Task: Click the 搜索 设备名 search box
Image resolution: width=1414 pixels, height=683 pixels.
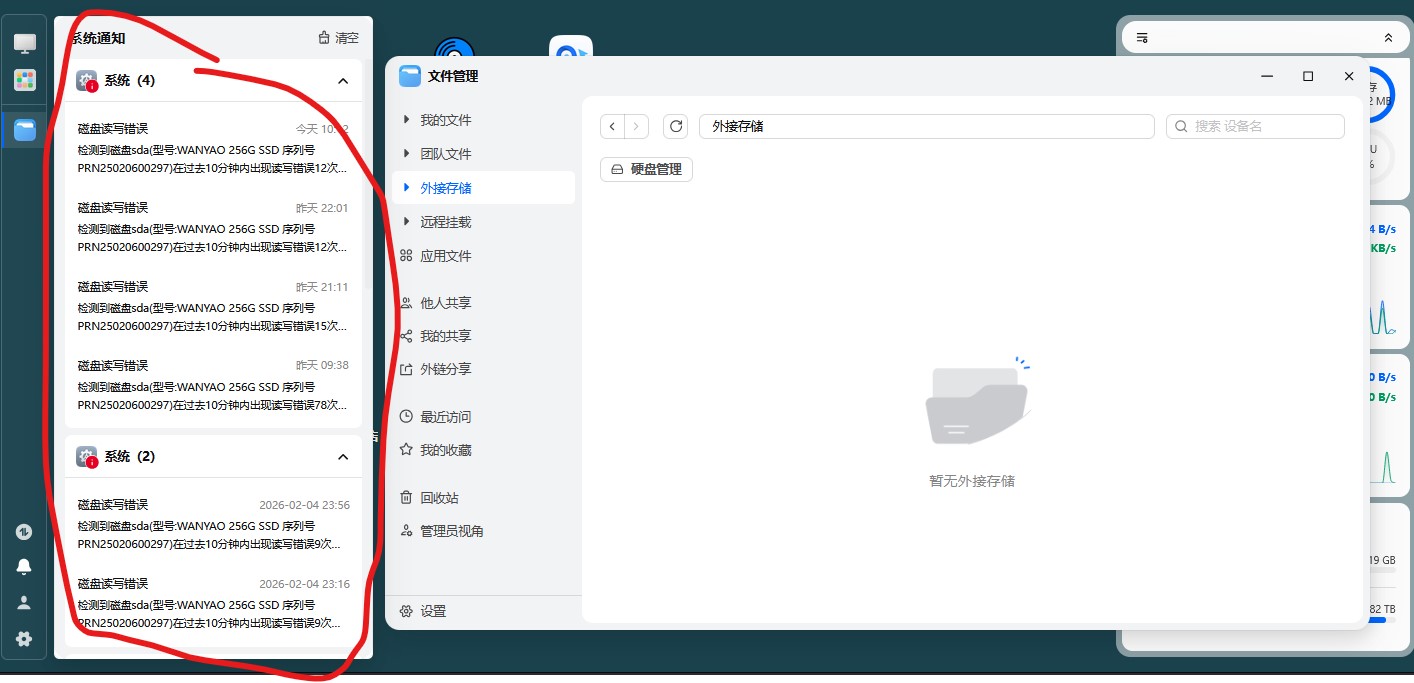Action: (x=1255, y=127)
